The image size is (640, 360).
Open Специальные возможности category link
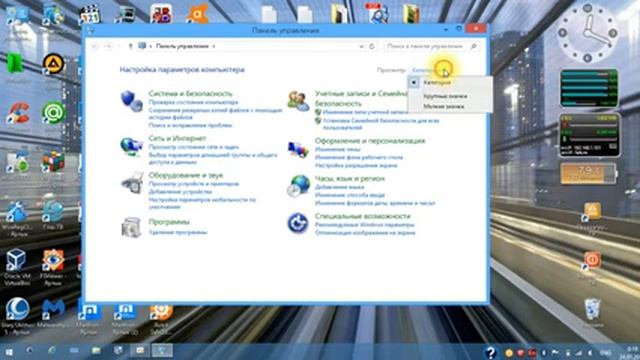[x=362, y=216]
